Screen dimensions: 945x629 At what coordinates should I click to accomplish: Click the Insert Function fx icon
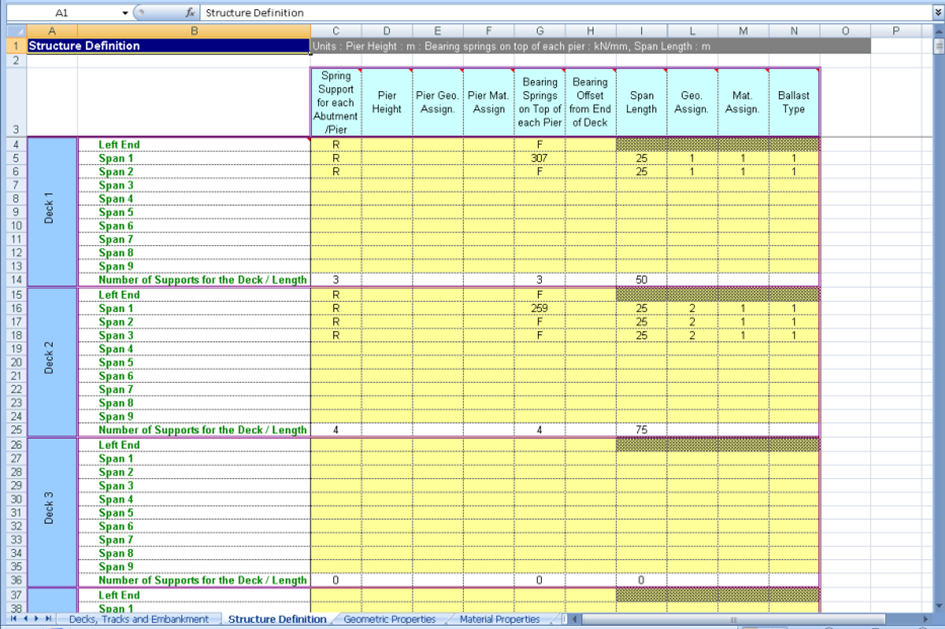(x=189, y=13)
